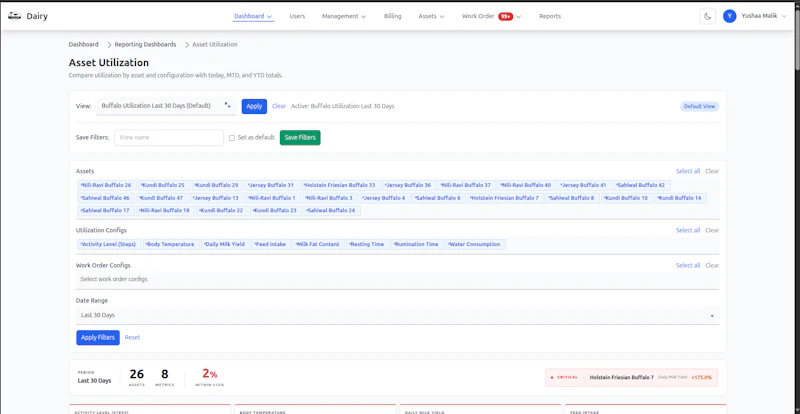Click the Work Order 99+ badge
Image resolution: width=800 pixels, height=414 pixels.
coord(505,16)
